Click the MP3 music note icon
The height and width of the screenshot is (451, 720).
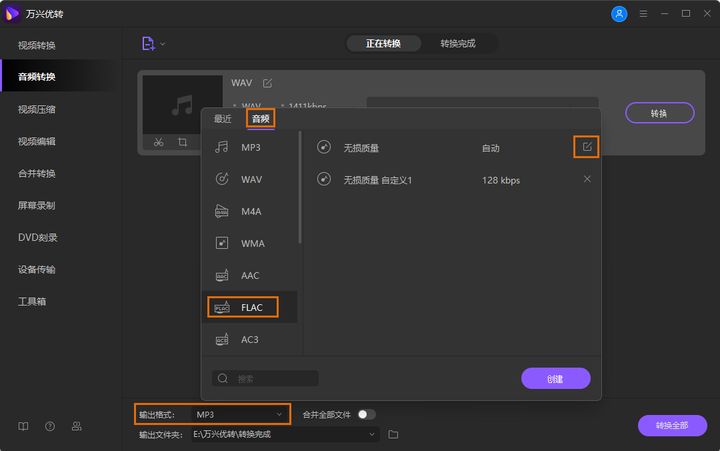[222, 147]
